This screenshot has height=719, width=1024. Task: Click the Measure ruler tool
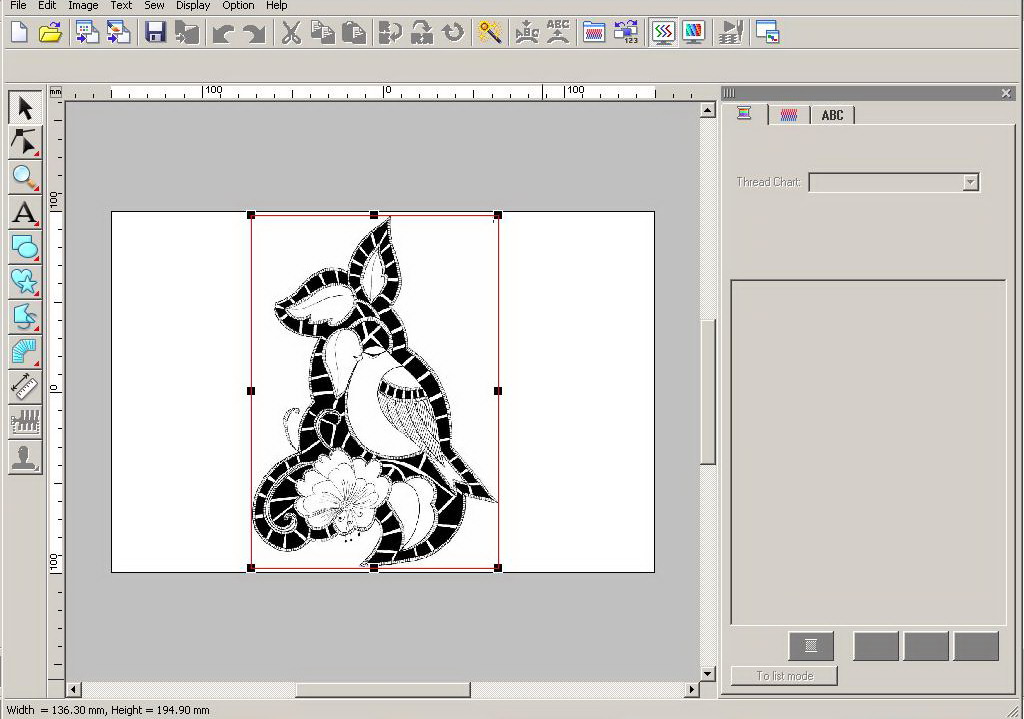pyautogui.click(x=25, y=387)
